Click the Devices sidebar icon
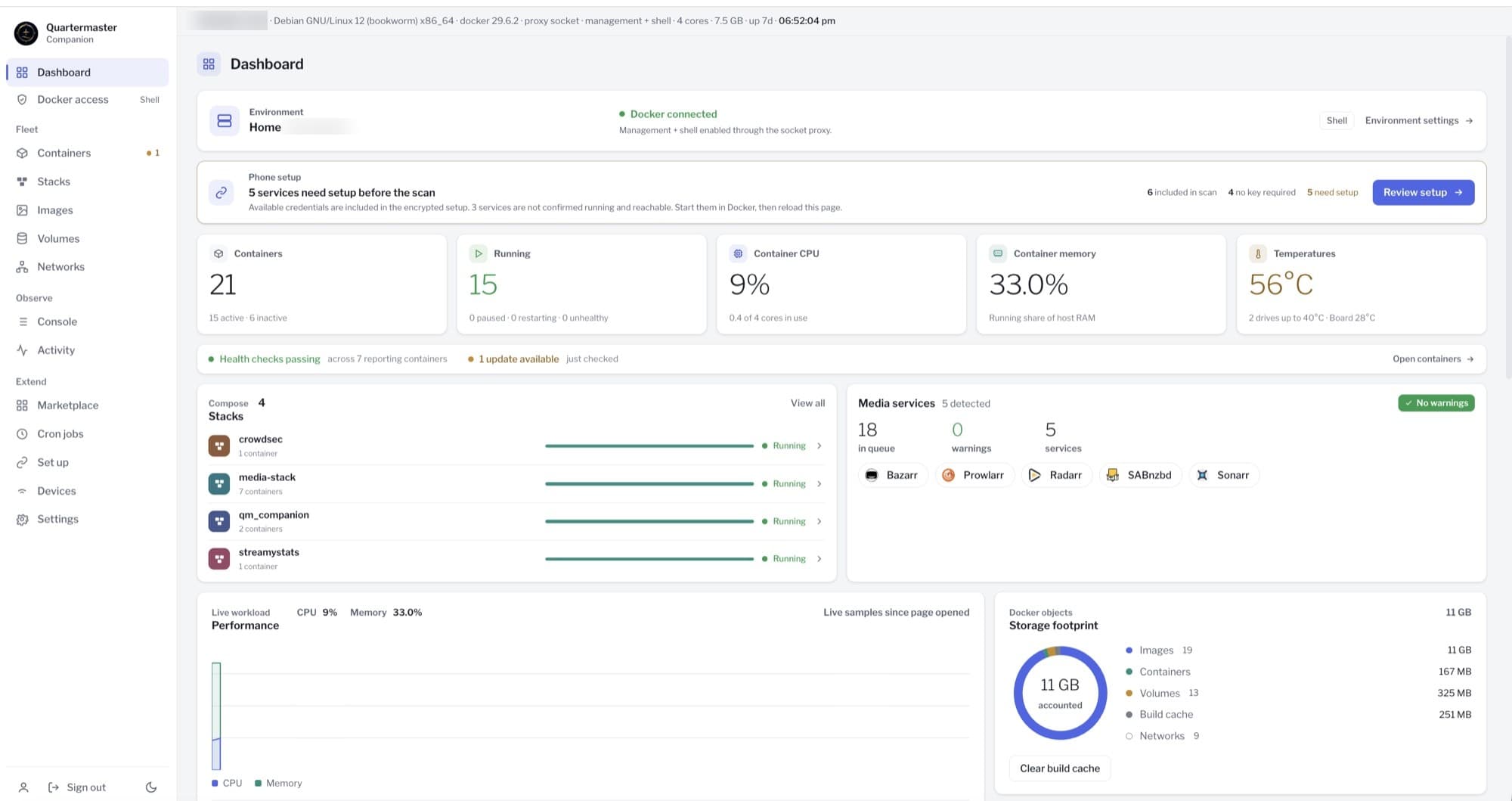This screenshot has height=801, width=1512. (22, 491)
